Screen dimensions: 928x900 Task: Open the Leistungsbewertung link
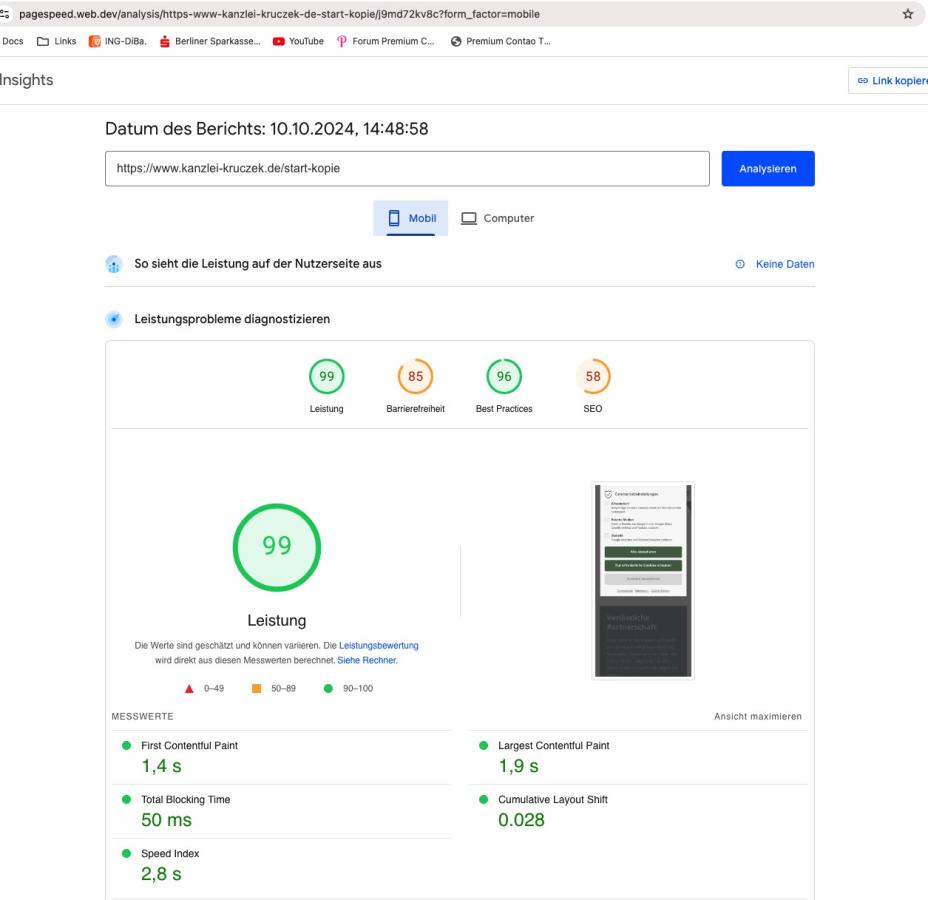pyautogui.click(x=378, y=646)
